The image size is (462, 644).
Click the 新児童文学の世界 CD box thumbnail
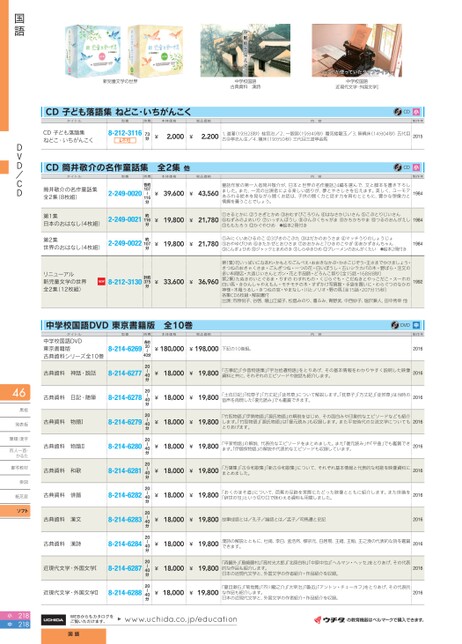click(x=124, y=51)
